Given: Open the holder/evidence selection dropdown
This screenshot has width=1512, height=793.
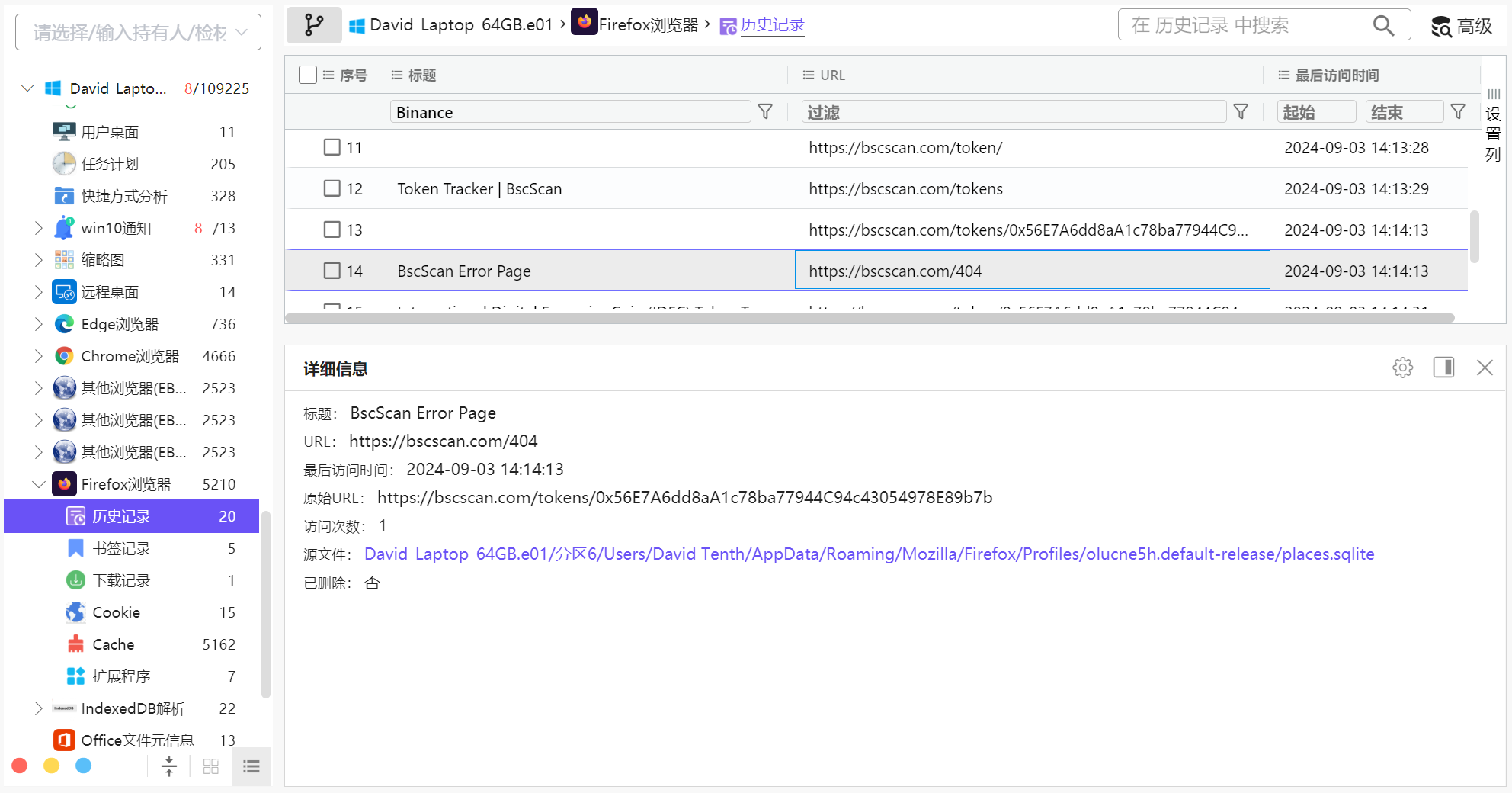Looking at the screenshot, I should click(138, 32).
